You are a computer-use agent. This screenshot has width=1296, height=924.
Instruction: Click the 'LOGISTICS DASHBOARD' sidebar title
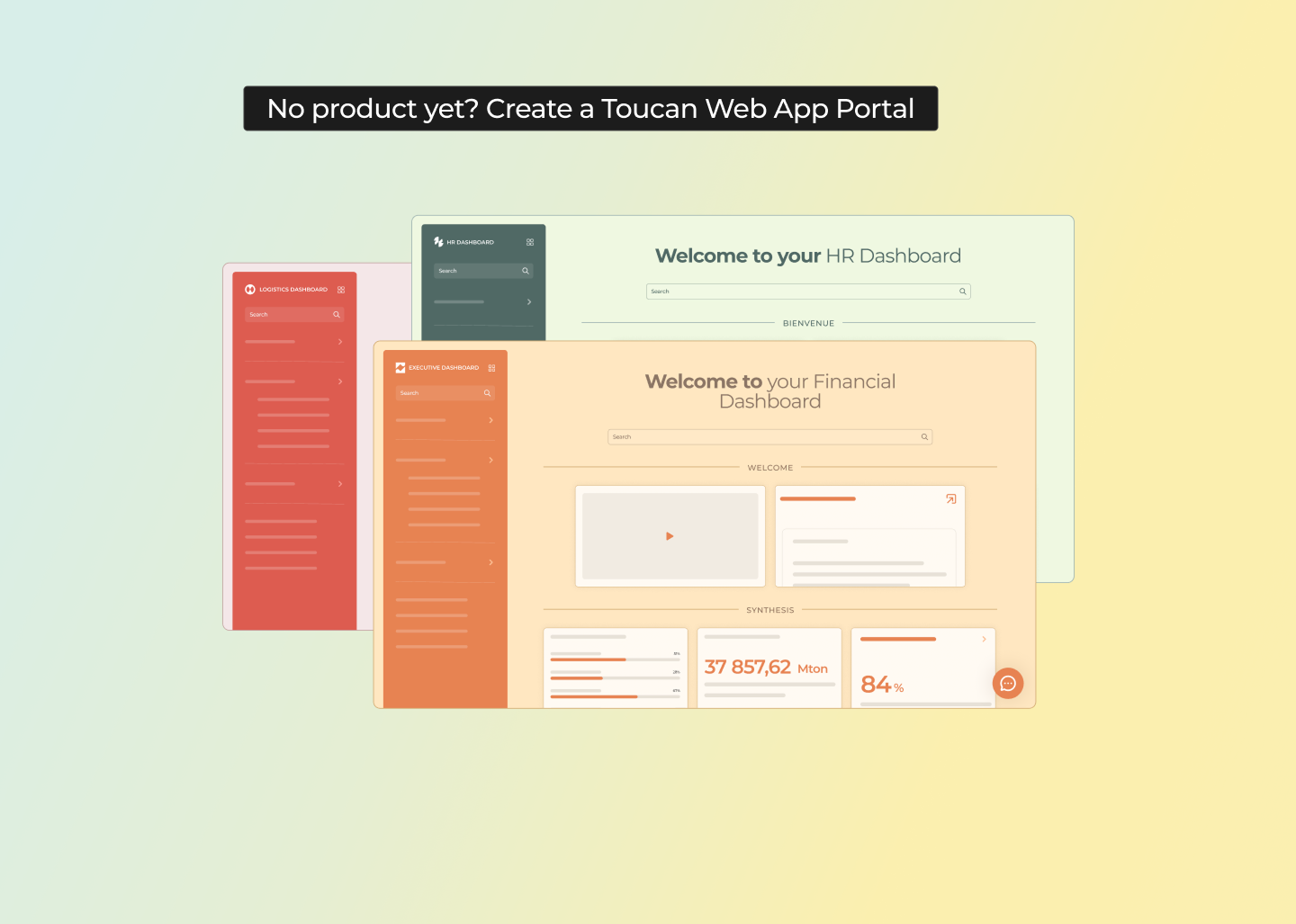[x=293, y=290]
